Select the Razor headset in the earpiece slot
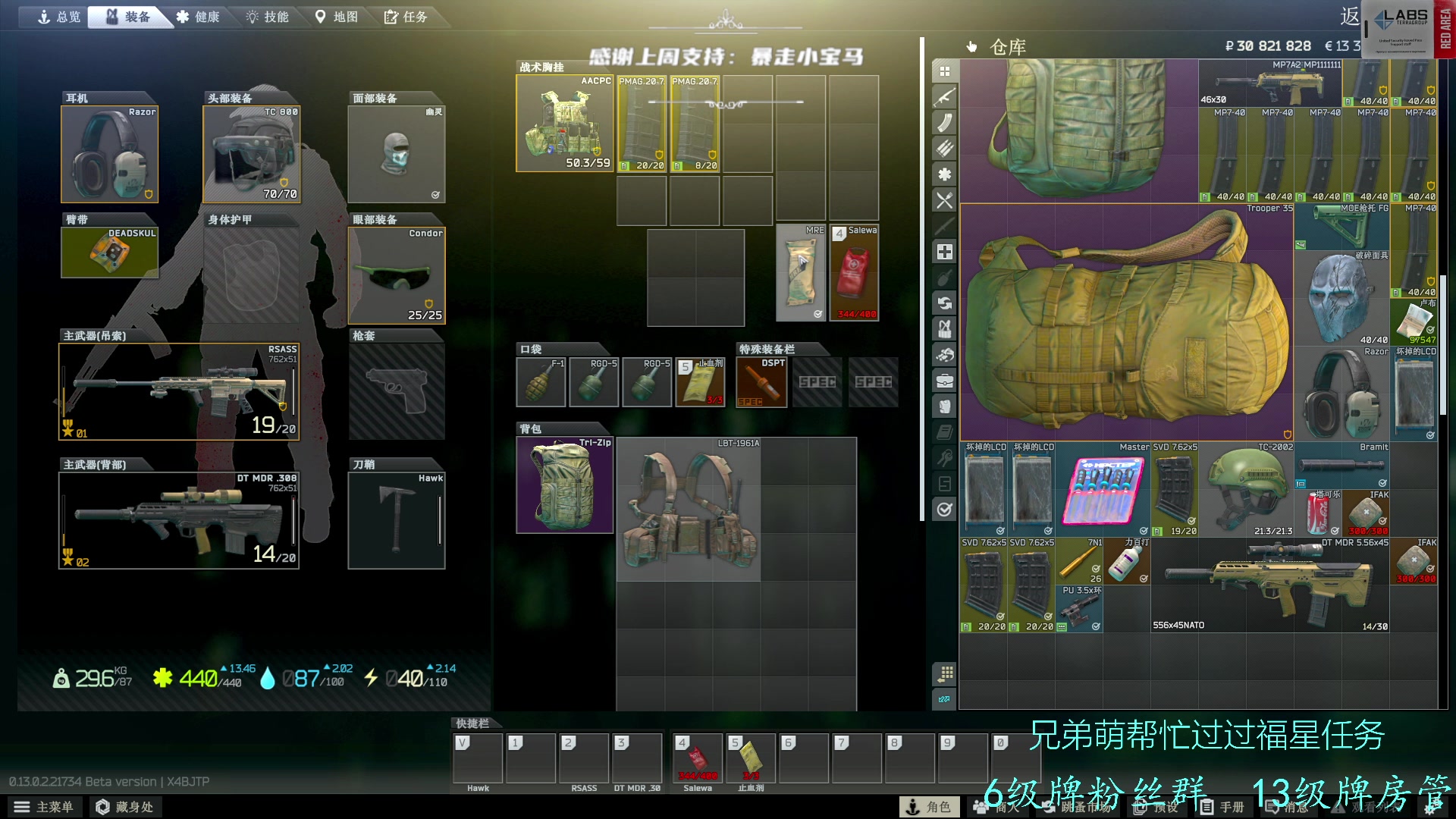 pyautogui.click(x=110, y=154)
